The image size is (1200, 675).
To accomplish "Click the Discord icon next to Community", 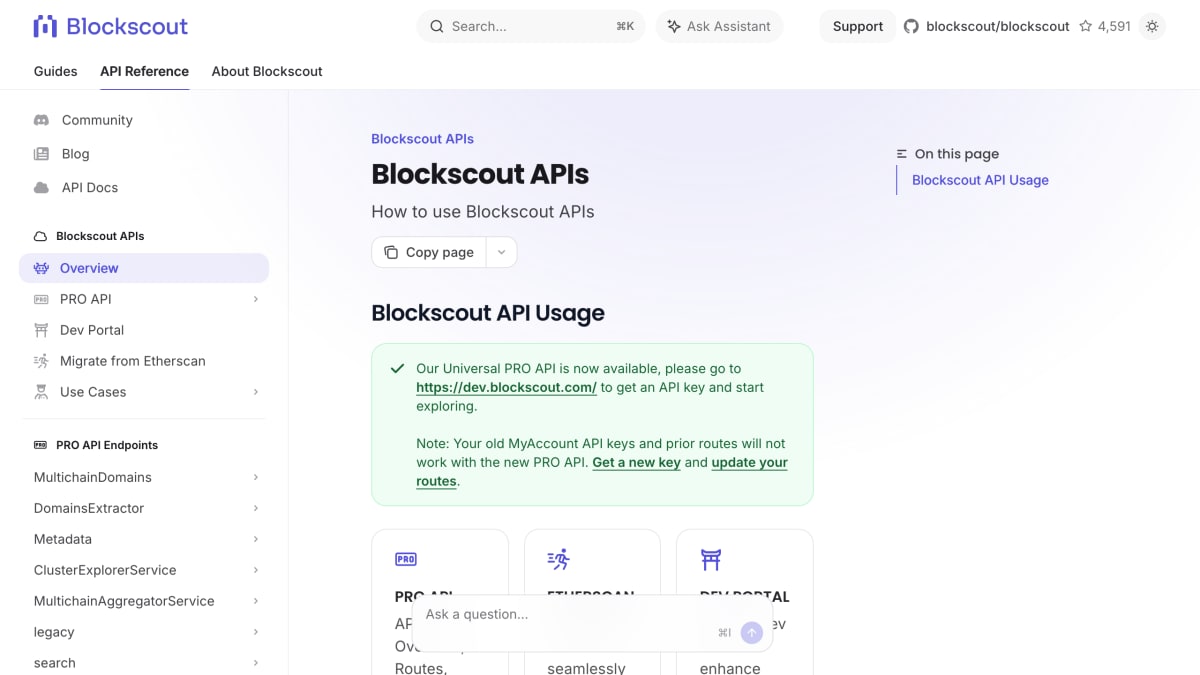I will [41, 120].
